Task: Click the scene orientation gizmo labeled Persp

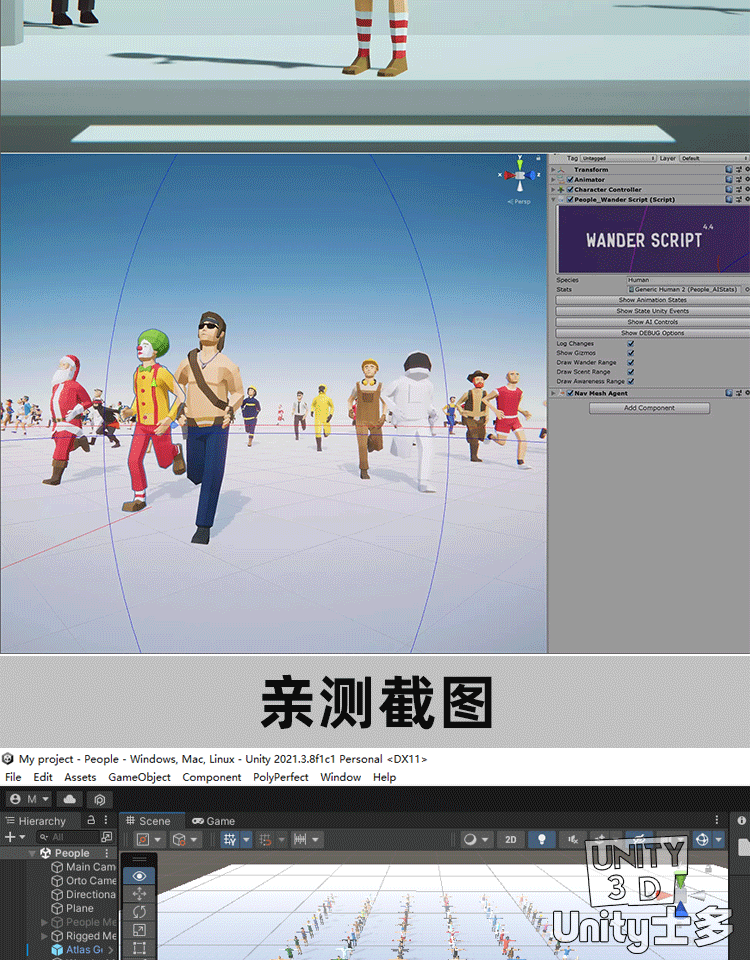Action: 520,180
